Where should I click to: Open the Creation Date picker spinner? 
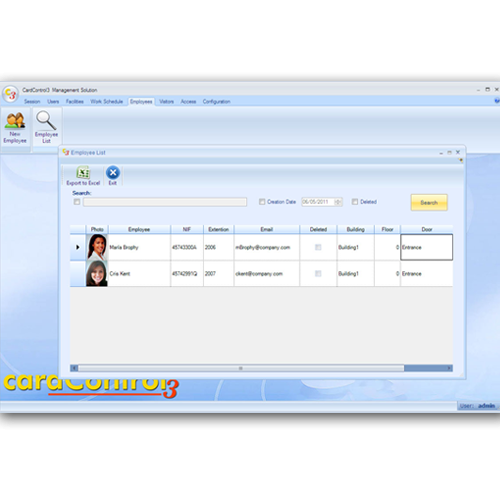338,202
